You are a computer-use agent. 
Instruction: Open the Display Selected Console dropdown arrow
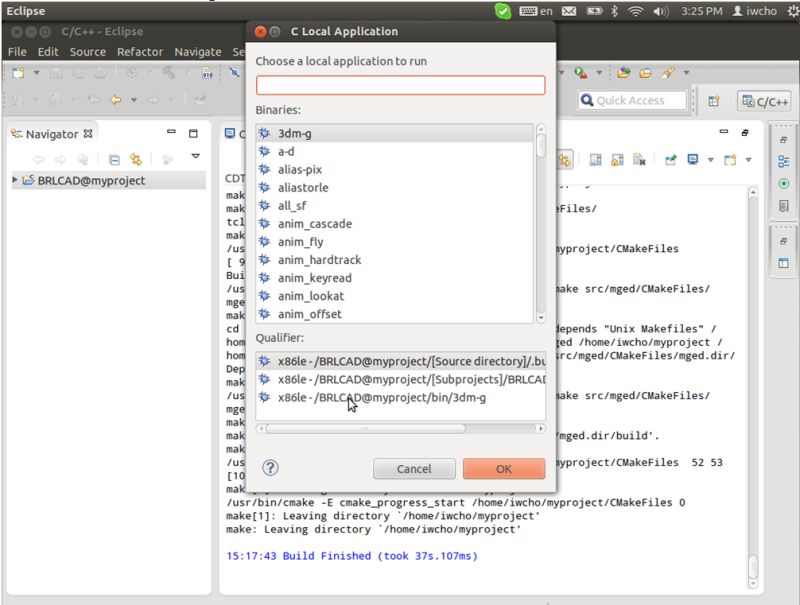(x=710, y=158)
